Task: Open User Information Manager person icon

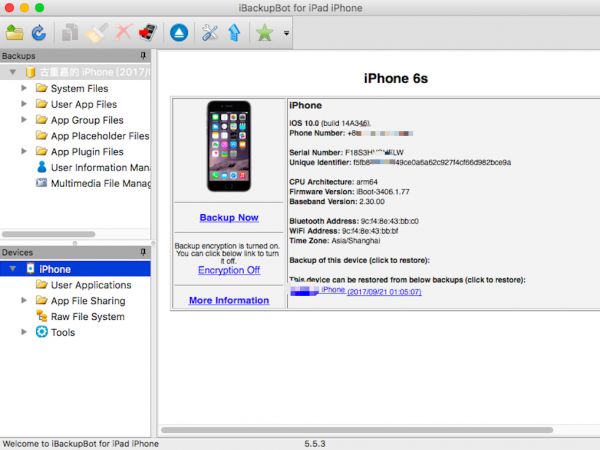Action: pyautogui.click(x=42, y=167)
